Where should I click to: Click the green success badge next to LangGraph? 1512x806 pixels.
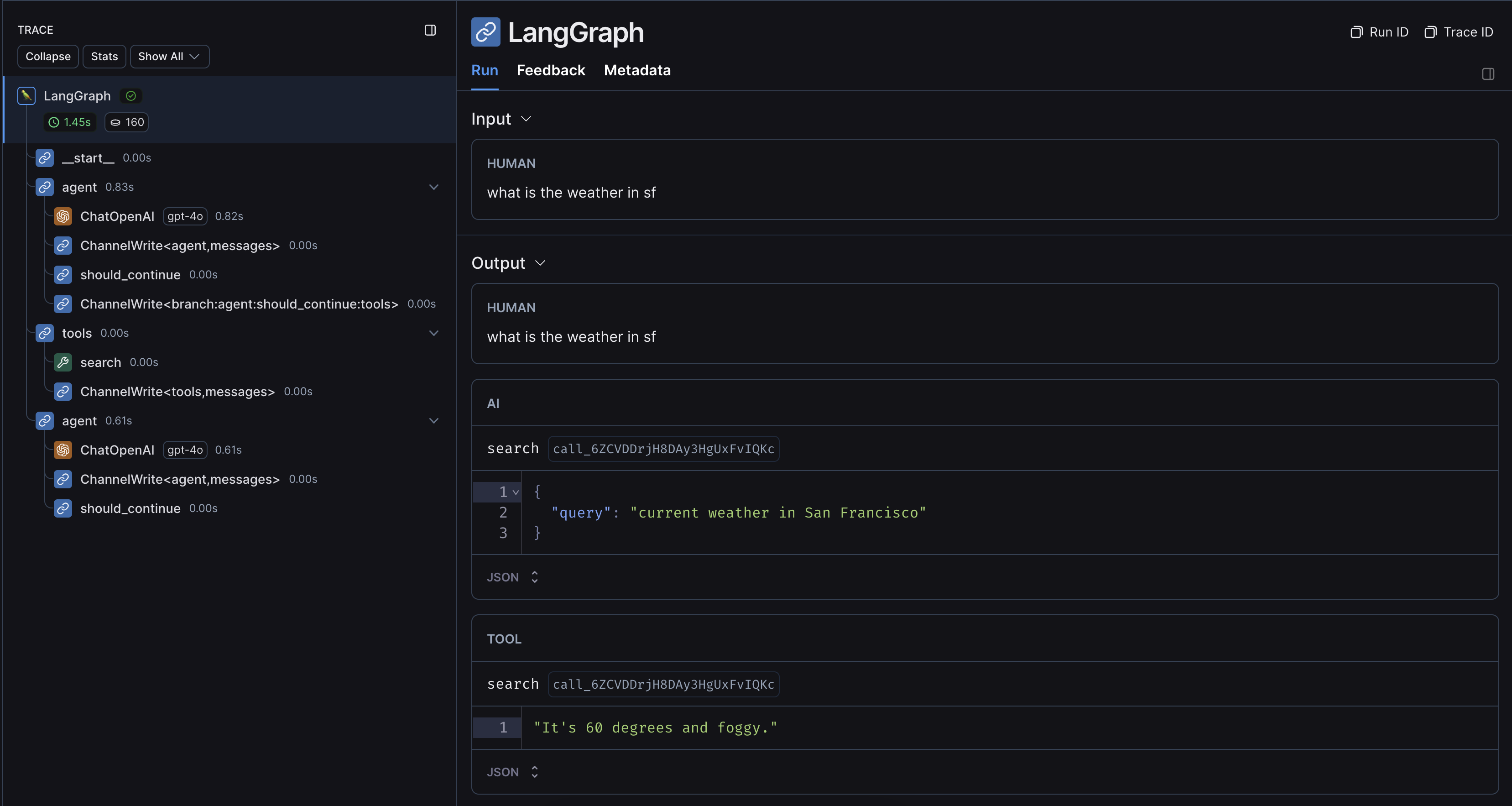tap(130, 96)
